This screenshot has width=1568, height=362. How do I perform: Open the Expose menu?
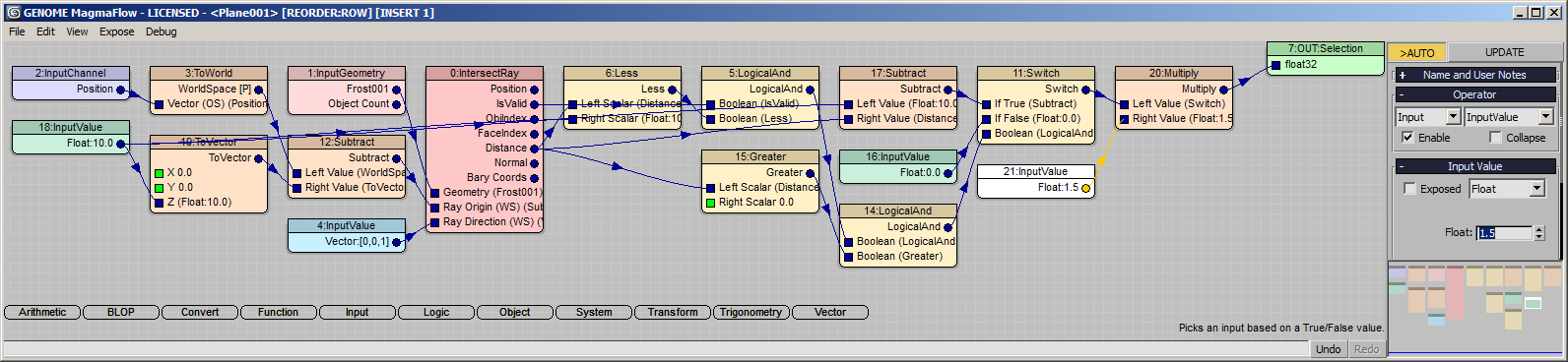pos(116,31)
